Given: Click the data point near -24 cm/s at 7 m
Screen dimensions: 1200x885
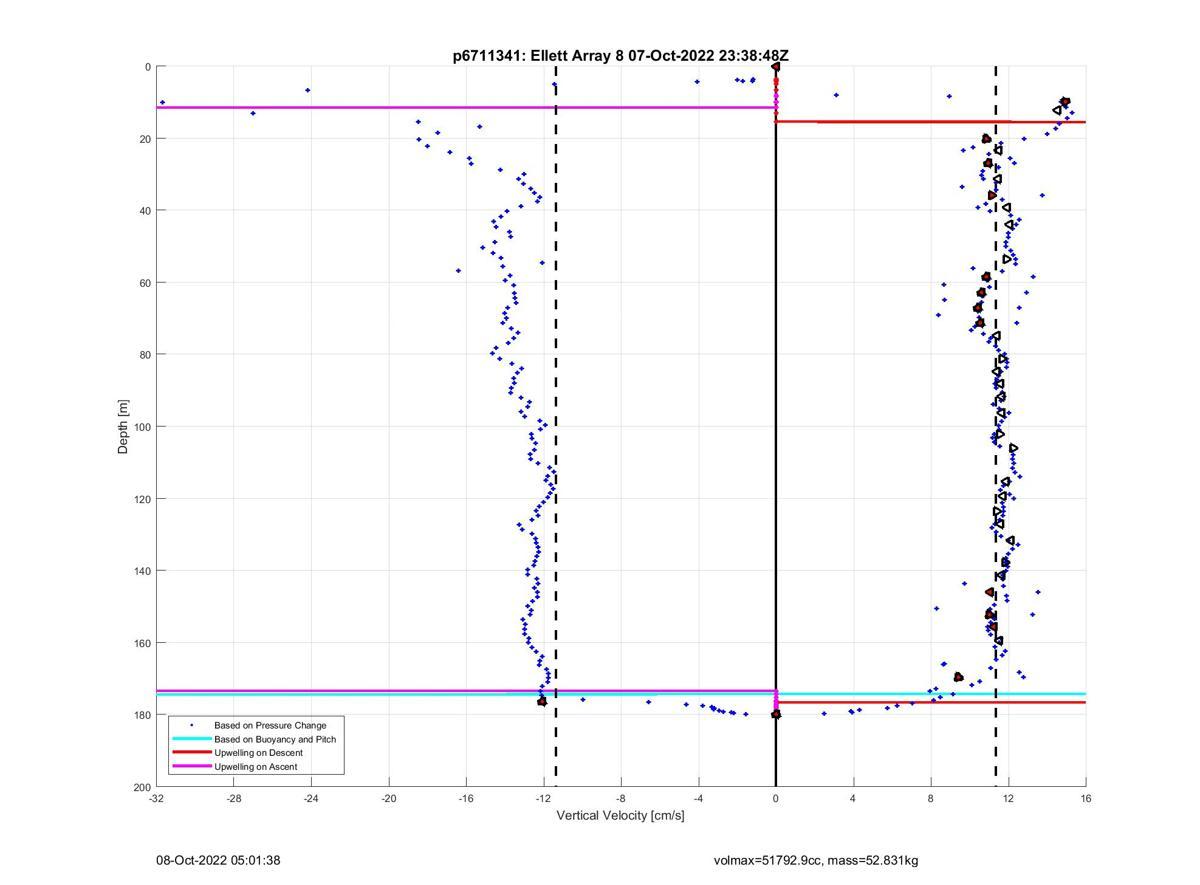Looking at the screenshot, I should pos(307,90).
